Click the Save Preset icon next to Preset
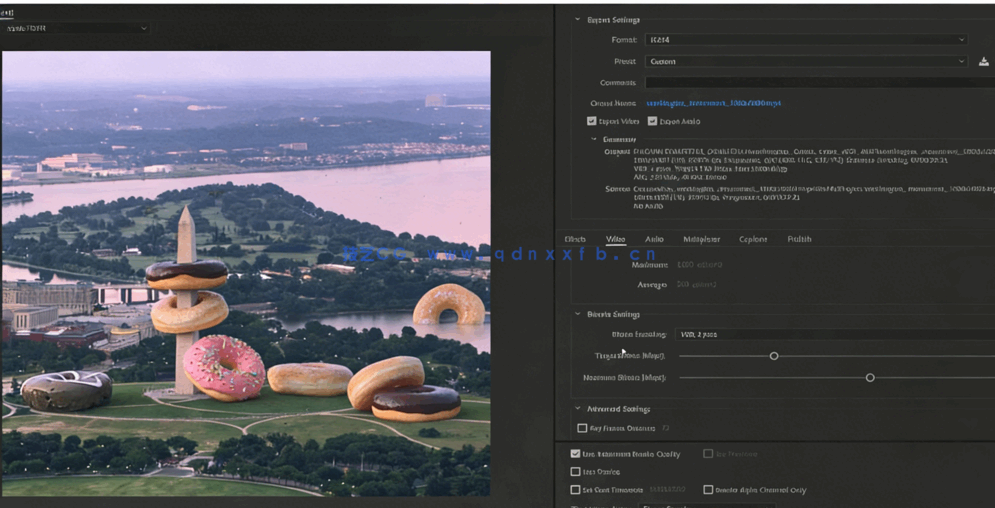This screenshot has width=995, height=508. click(984, 62)
